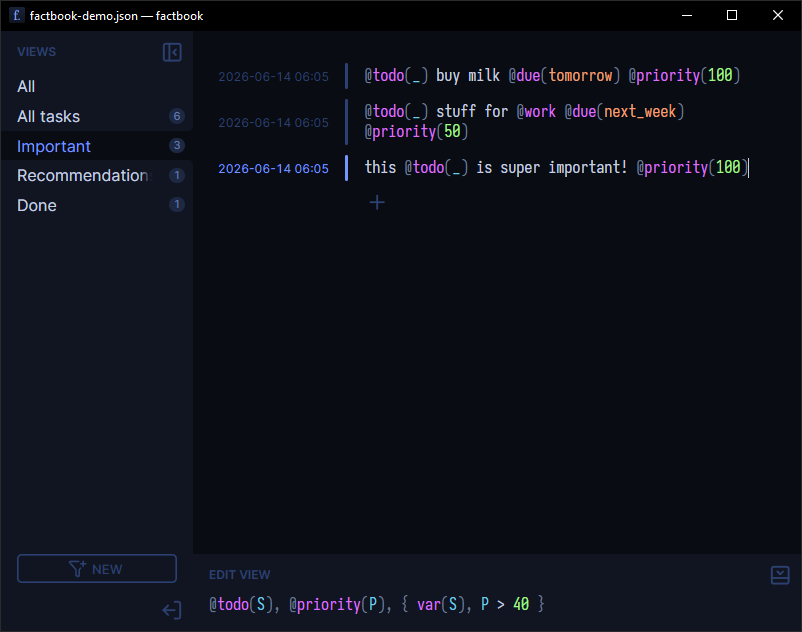Open the Done view
Screen dimensions: 802x632
pos(97,205)
